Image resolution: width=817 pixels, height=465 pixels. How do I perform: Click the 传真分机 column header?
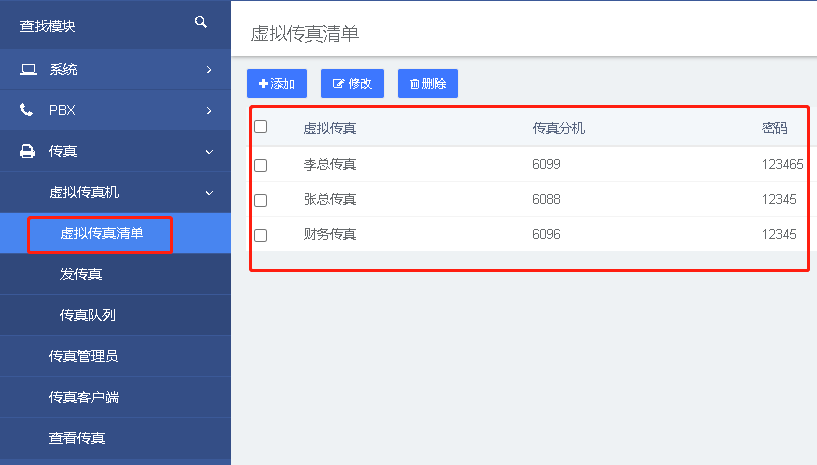(x=559, y=128)
